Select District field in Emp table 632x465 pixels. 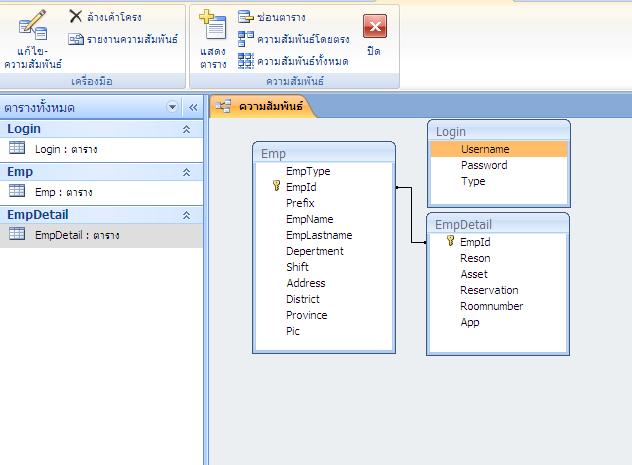(303, 299)
